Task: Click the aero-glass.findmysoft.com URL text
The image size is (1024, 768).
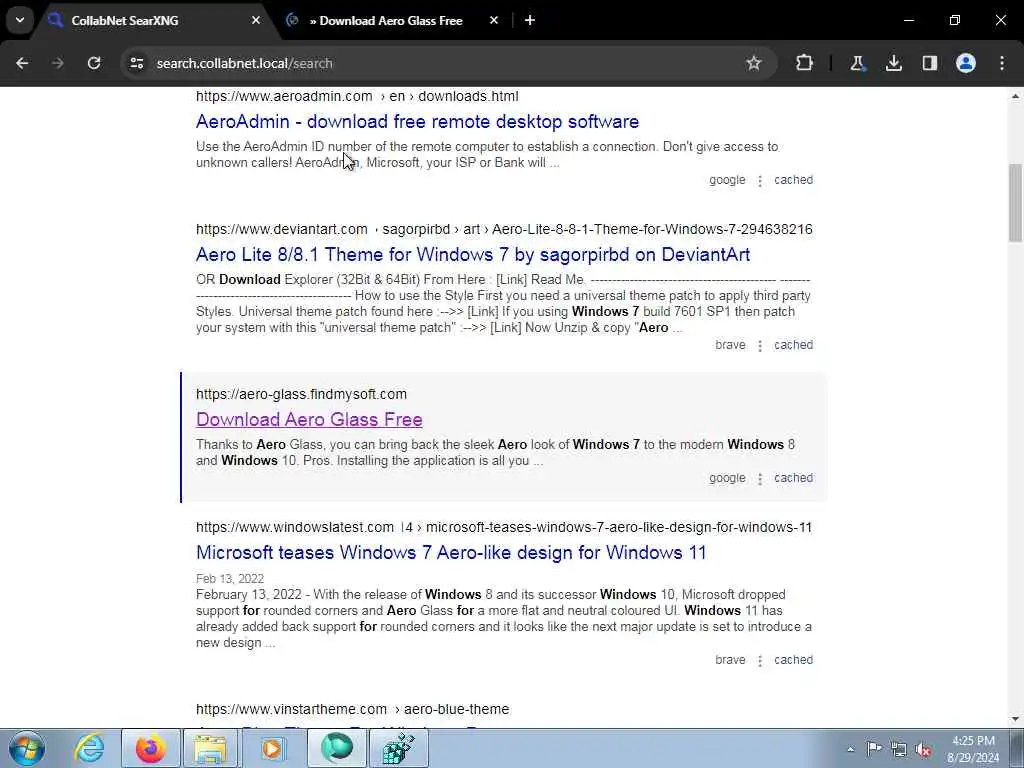Action: click(301, 394)
